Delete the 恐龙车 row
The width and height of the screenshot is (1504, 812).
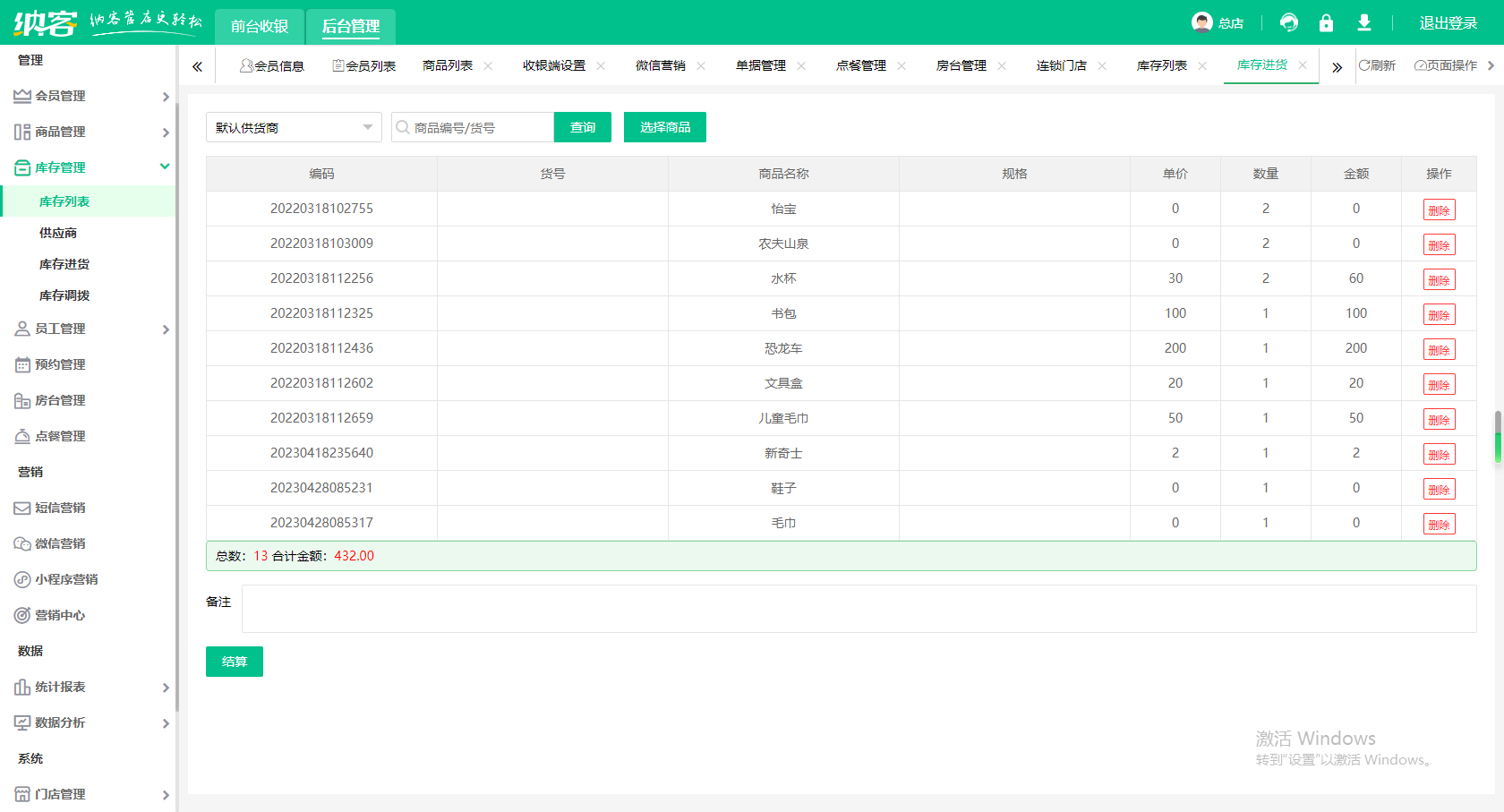coord(1439,349)
